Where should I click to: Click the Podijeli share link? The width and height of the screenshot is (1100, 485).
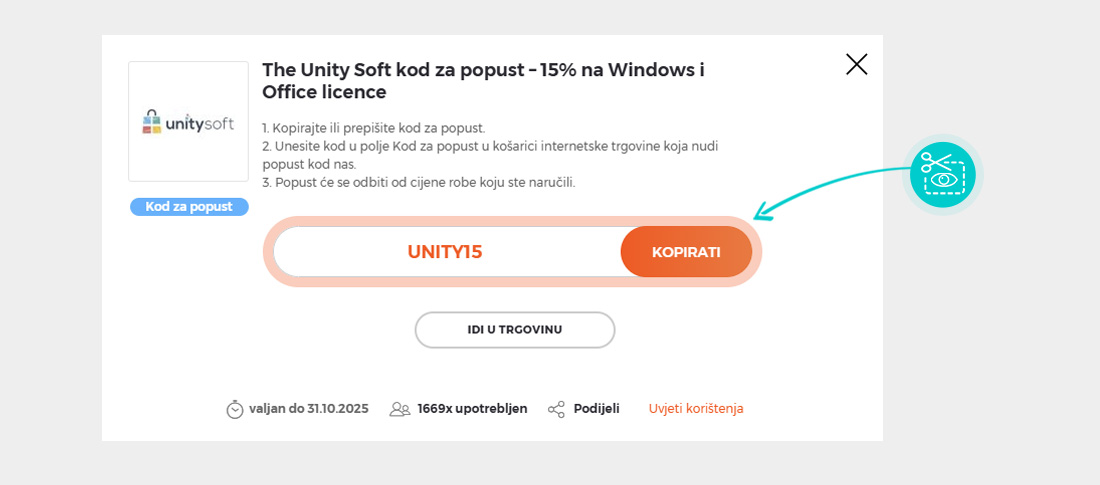pyautogui.click(x=596, y=409)
